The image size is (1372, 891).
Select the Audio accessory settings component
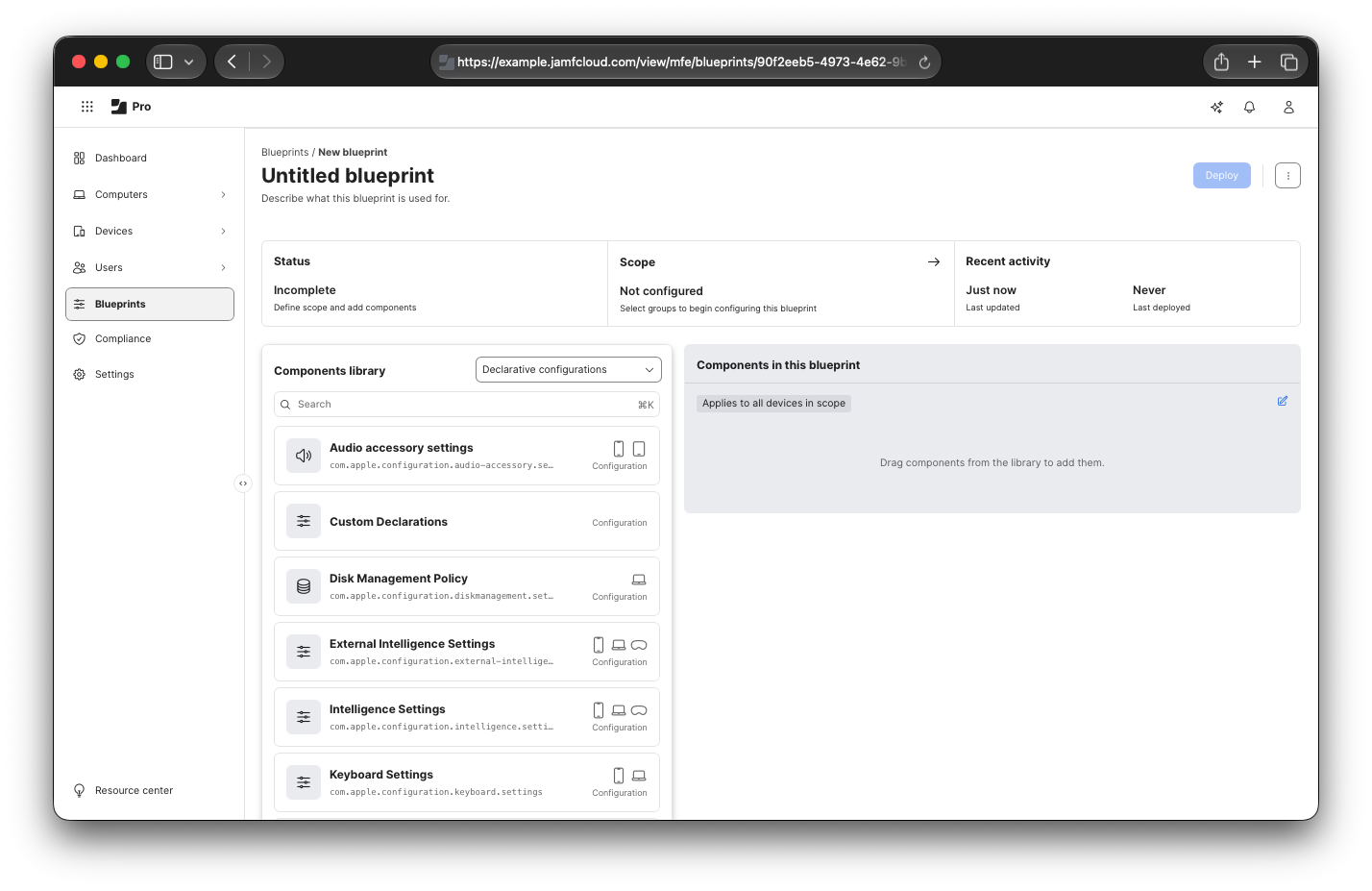pos(467,456)
